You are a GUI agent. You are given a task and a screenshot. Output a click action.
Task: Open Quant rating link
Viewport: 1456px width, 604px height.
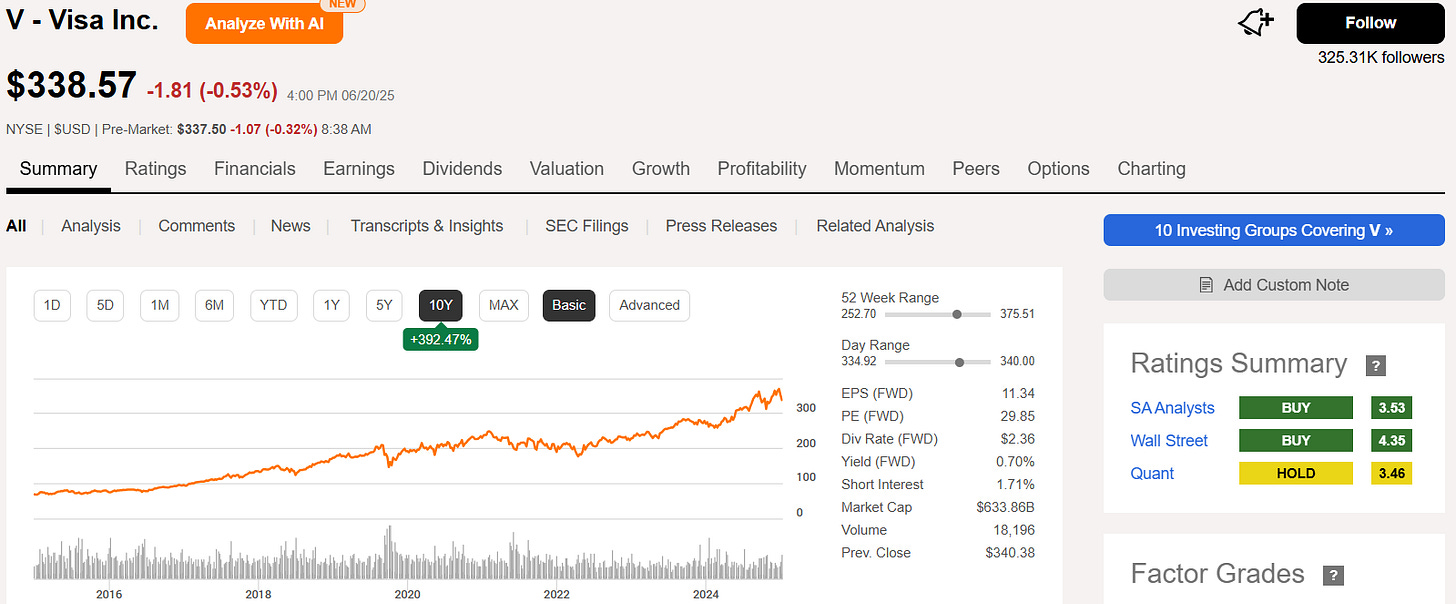pos(1152,474)
